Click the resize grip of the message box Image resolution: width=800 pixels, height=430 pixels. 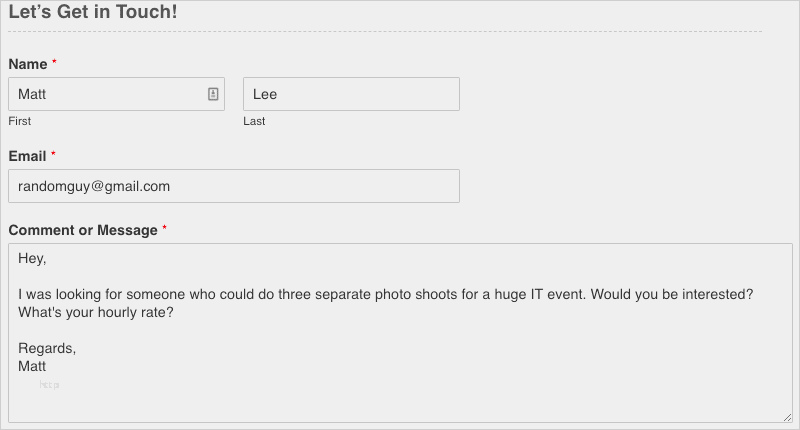point(787,417)
